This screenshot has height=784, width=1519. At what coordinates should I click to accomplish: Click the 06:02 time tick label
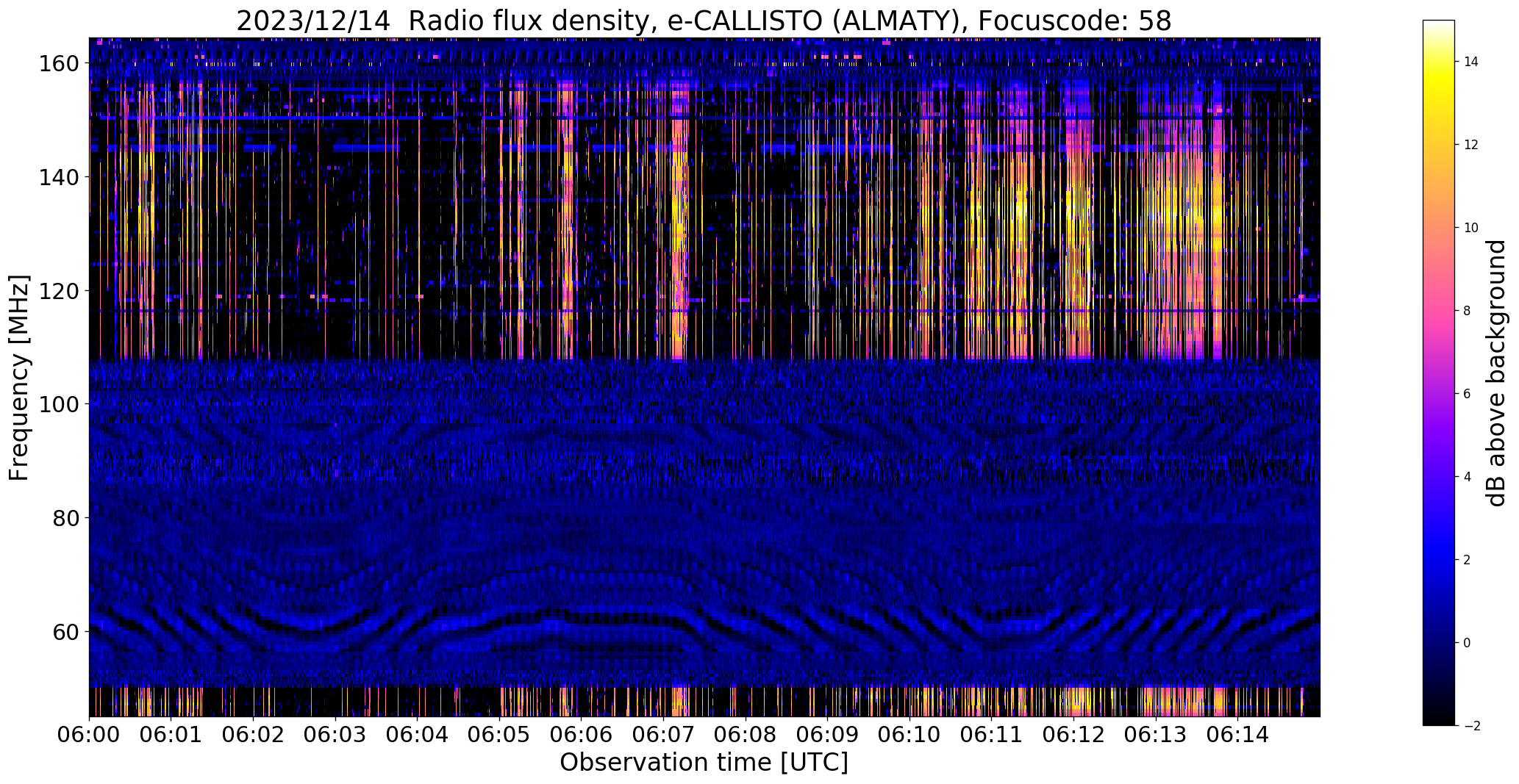pyautogui.click(x=253, y=735)
